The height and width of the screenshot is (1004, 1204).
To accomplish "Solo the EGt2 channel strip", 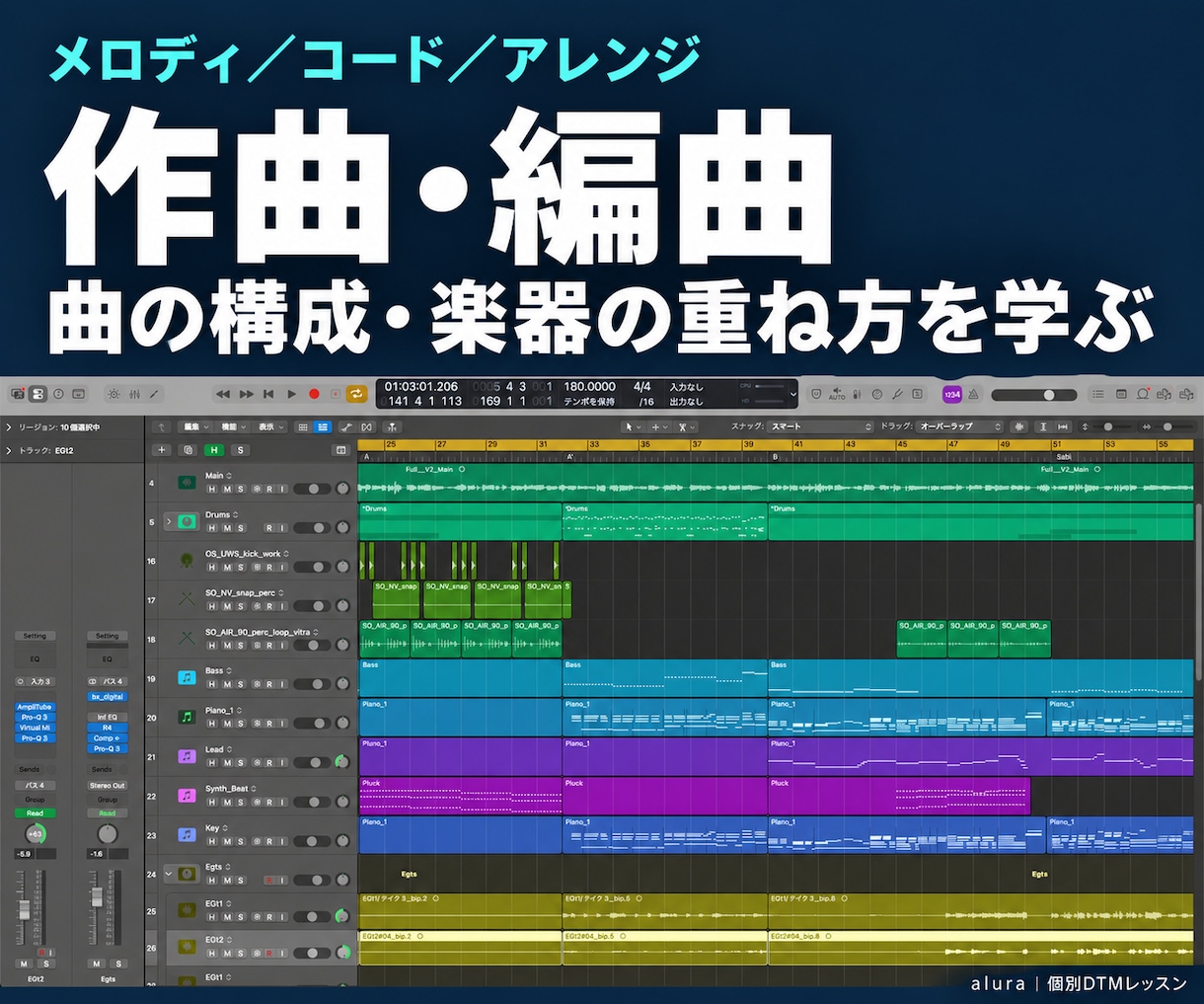I will pos(45,964).
